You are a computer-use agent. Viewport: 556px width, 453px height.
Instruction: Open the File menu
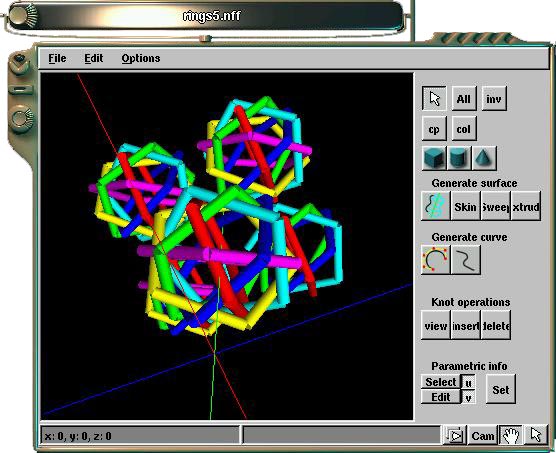(57, 58)
